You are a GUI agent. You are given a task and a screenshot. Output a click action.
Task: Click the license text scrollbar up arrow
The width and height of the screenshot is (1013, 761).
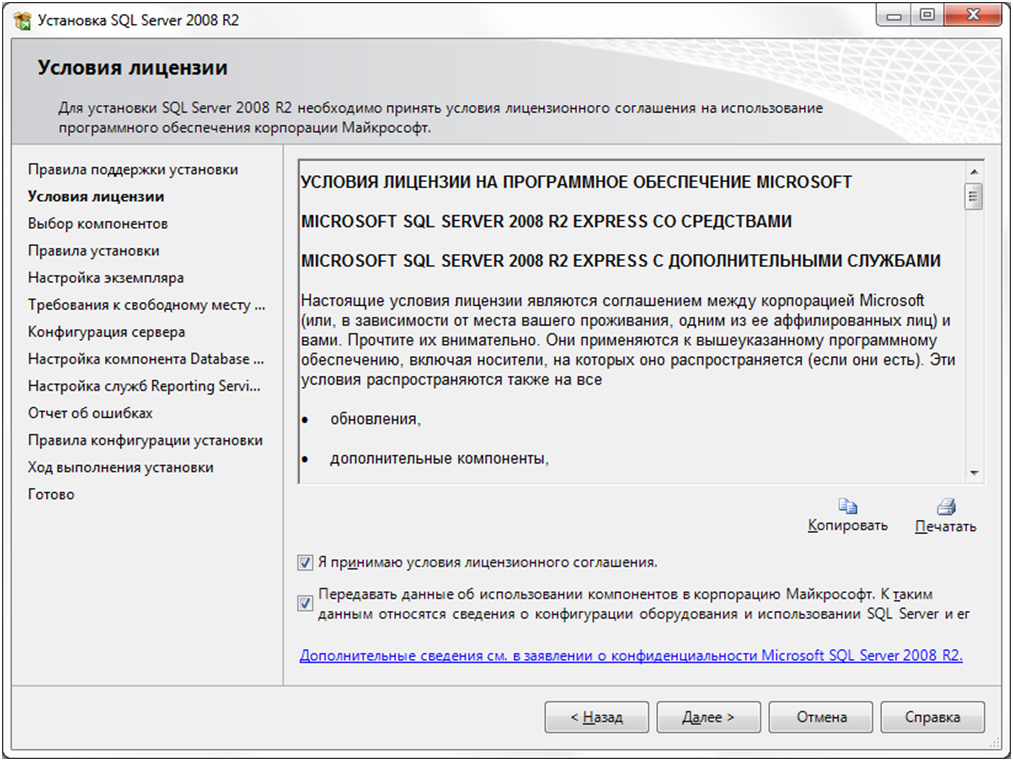click(x=974, y=172)
